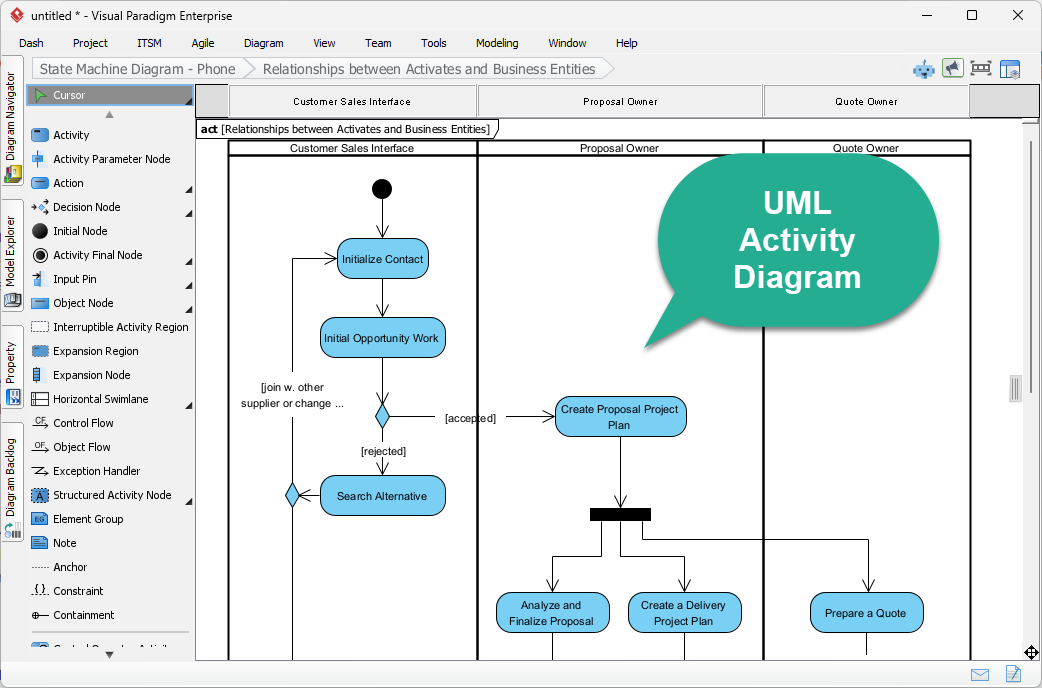Toggle the filmstrip view toolbar button

981,68
